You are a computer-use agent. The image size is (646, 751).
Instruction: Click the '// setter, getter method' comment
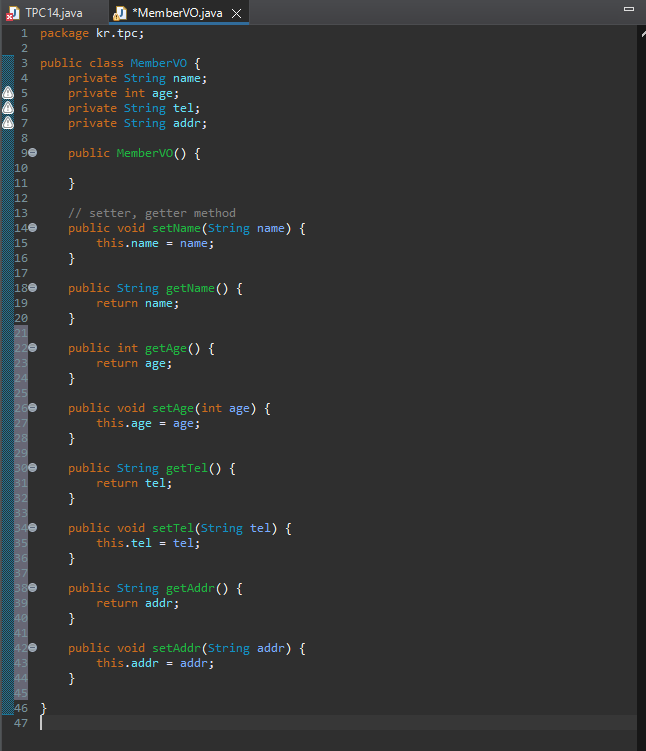click(152, 213)
